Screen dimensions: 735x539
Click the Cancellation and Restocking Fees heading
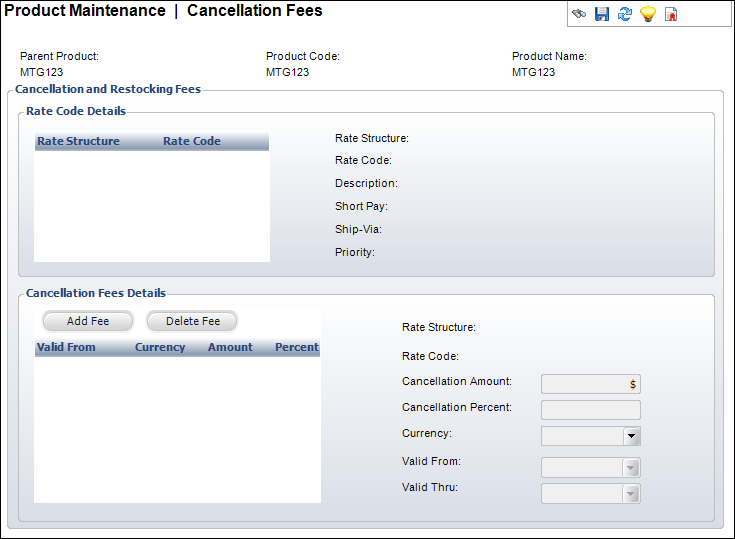click(108, 89)
